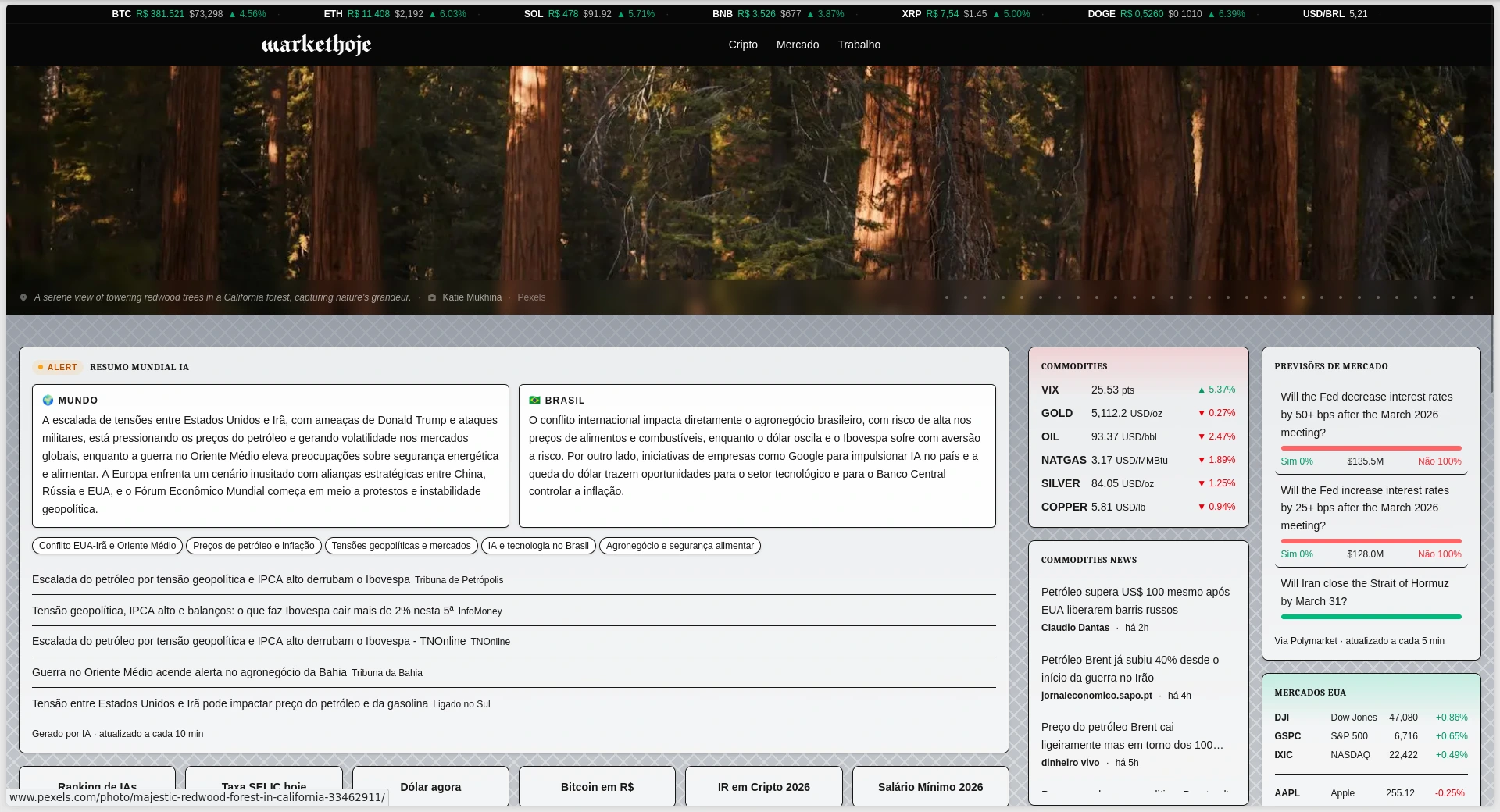This screenshot has width=1500, height=812.
Task: Follow the Polymarket source link
Action: pos(1313,641)
